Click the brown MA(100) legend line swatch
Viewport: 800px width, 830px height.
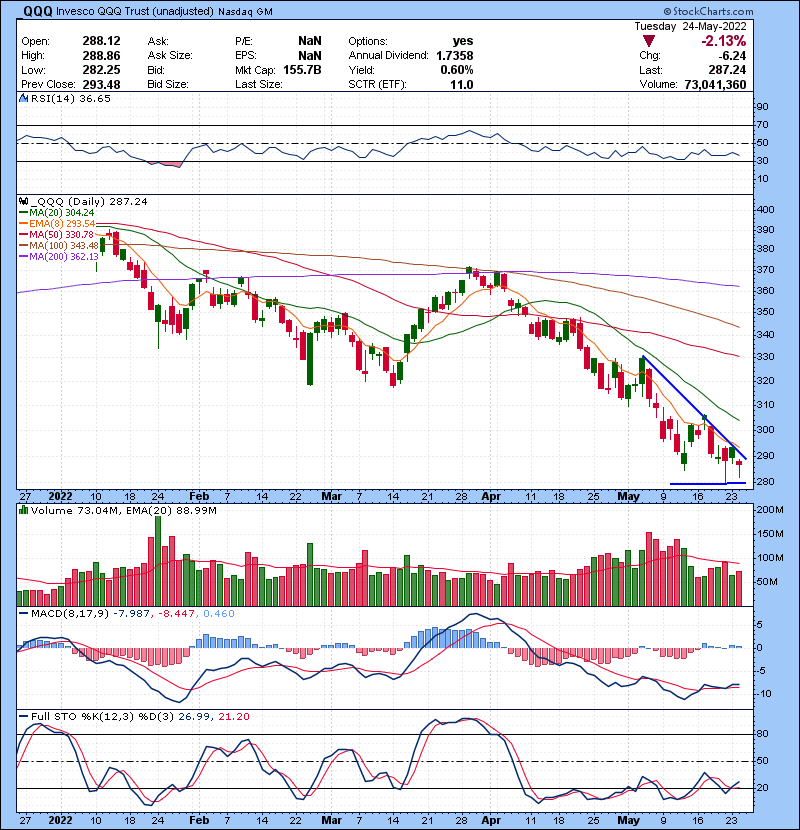24,246
